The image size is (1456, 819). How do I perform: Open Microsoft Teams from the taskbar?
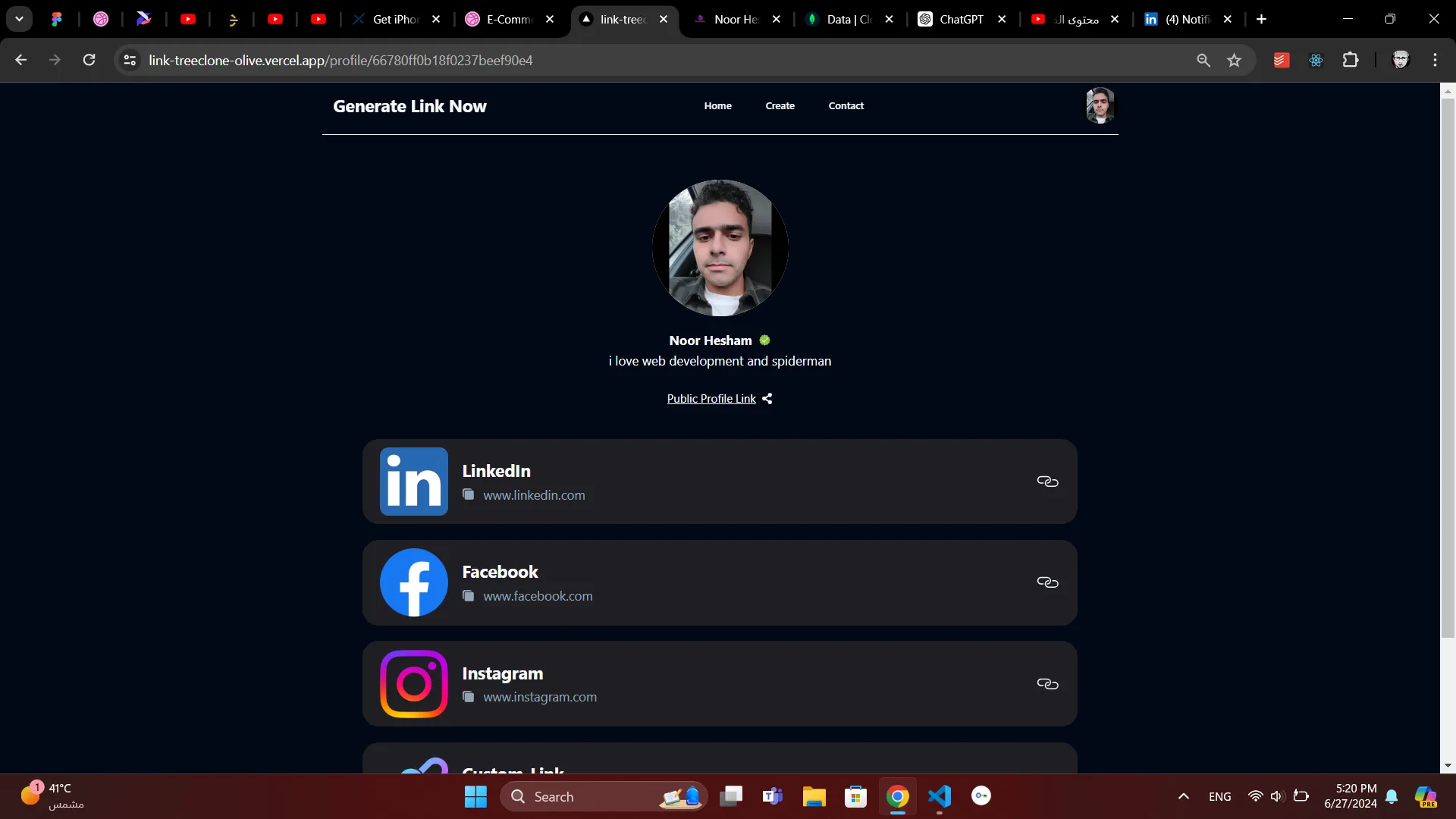coord(773,796)
